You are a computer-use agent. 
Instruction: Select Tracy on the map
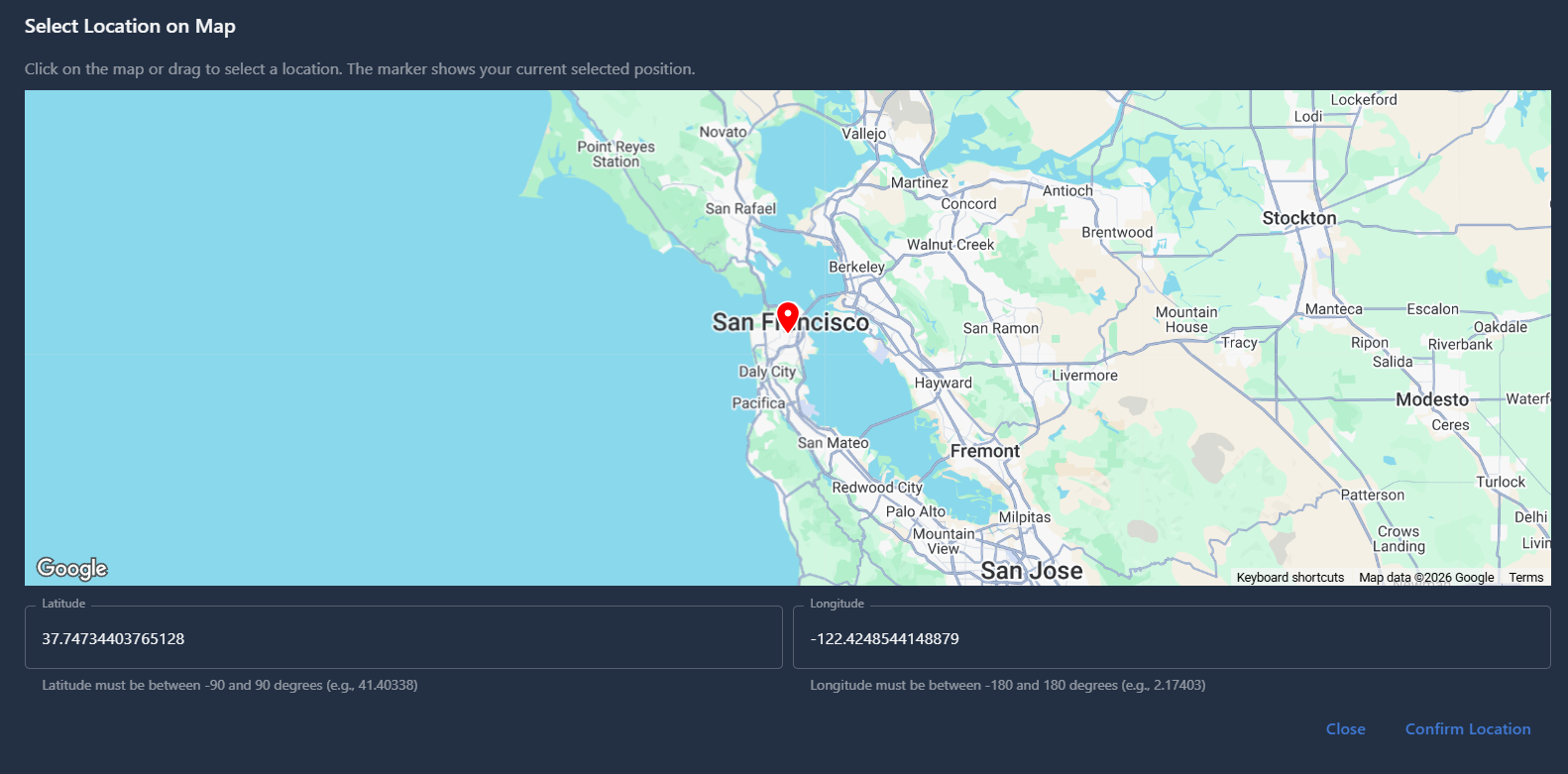click(1239, 343)
